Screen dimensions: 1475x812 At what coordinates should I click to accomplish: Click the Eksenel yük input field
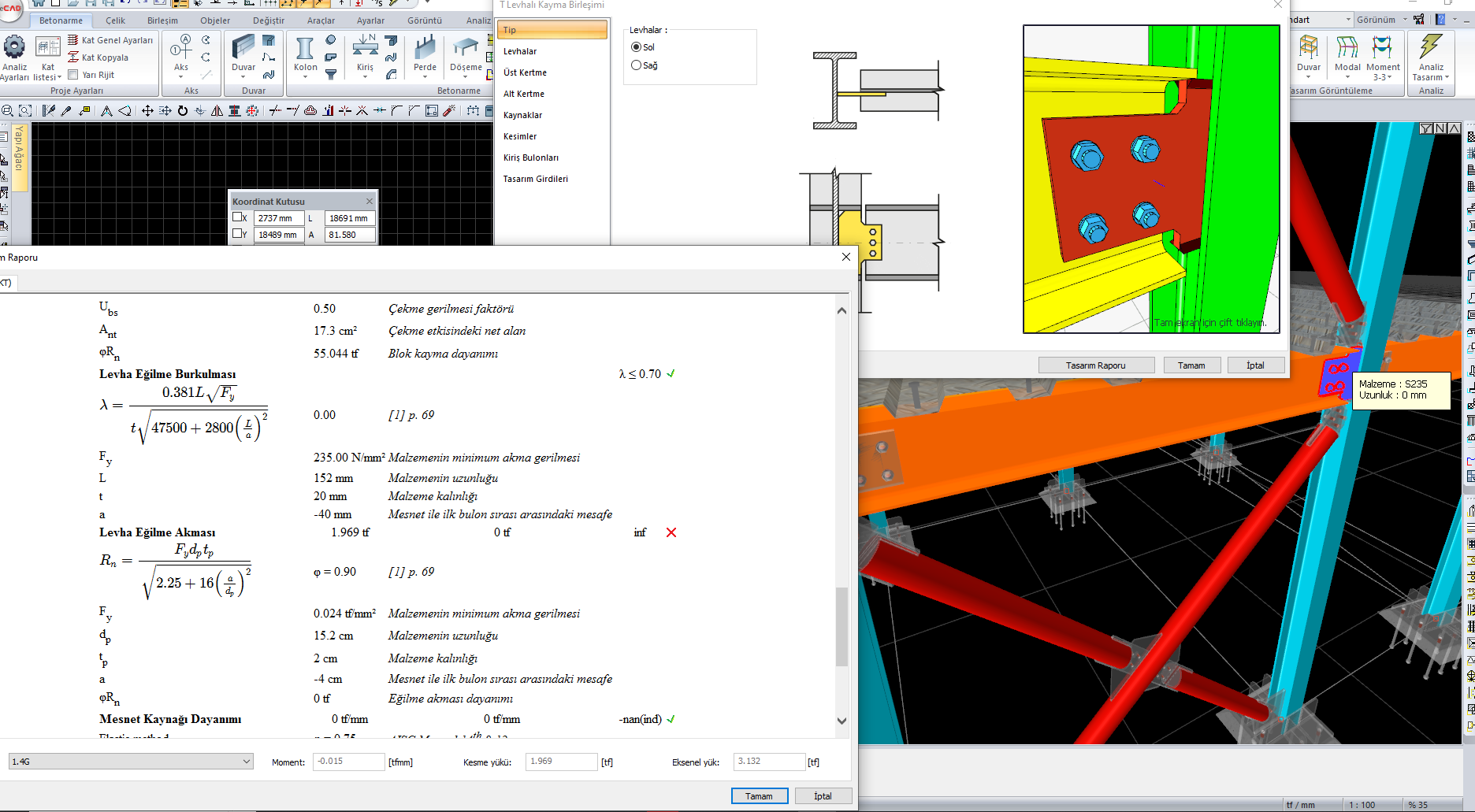coord(770,762)
